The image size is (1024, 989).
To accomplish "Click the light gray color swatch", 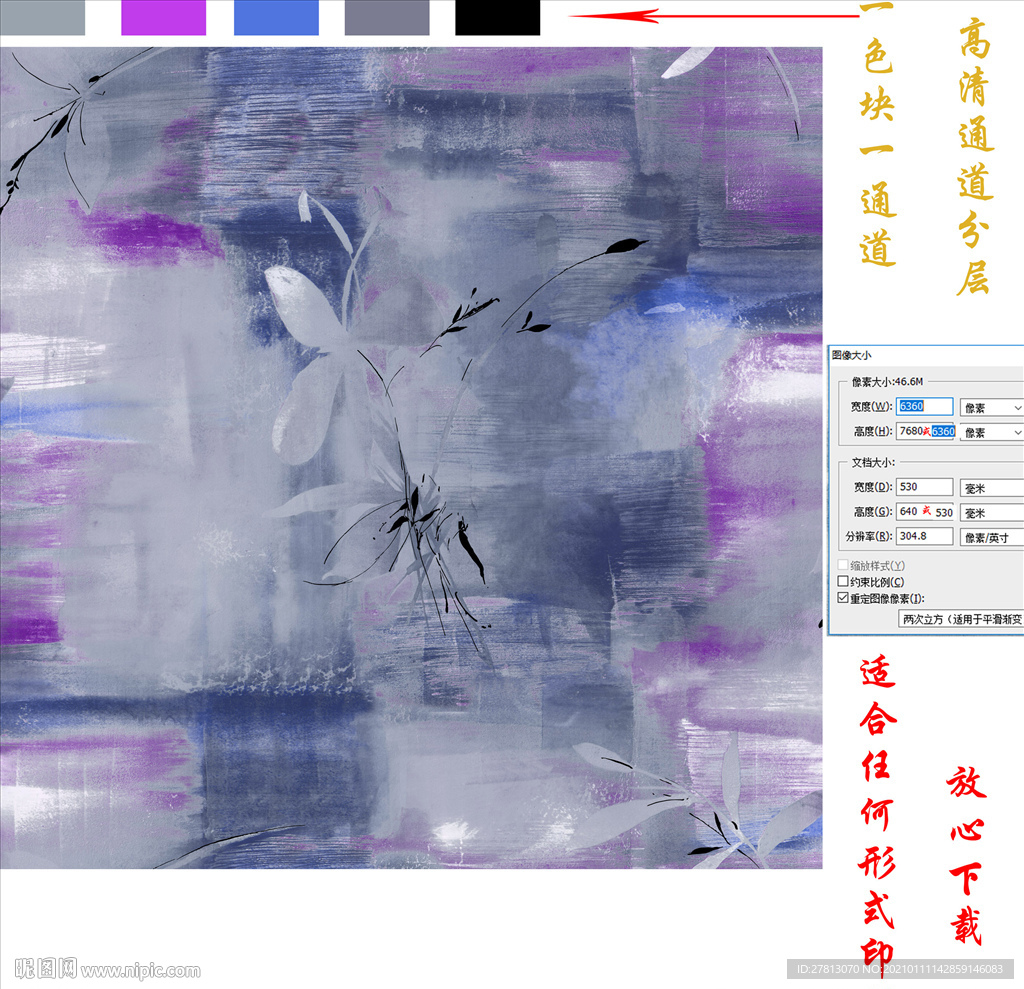I will click(x=42, y=18).
